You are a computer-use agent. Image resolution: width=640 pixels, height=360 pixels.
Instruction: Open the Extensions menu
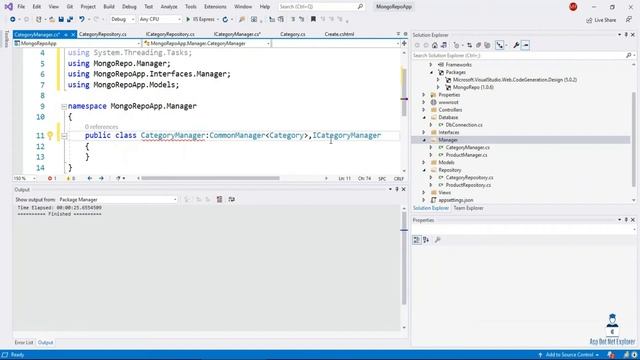point(215,7)
